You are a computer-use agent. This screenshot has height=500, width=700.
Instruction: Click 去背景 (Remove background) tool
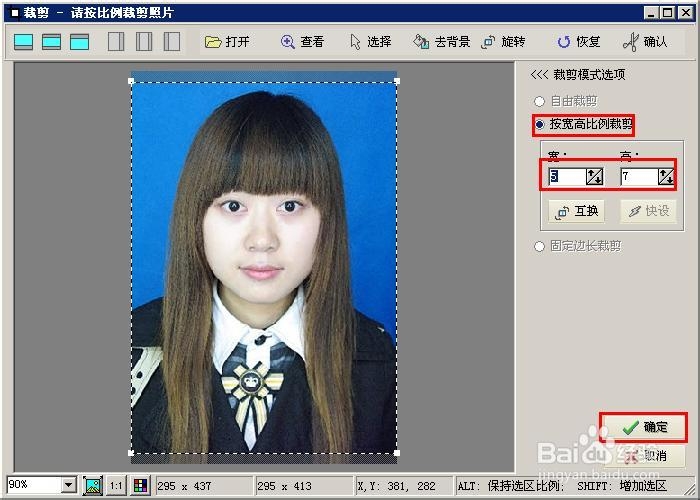(x=441, y=42)
